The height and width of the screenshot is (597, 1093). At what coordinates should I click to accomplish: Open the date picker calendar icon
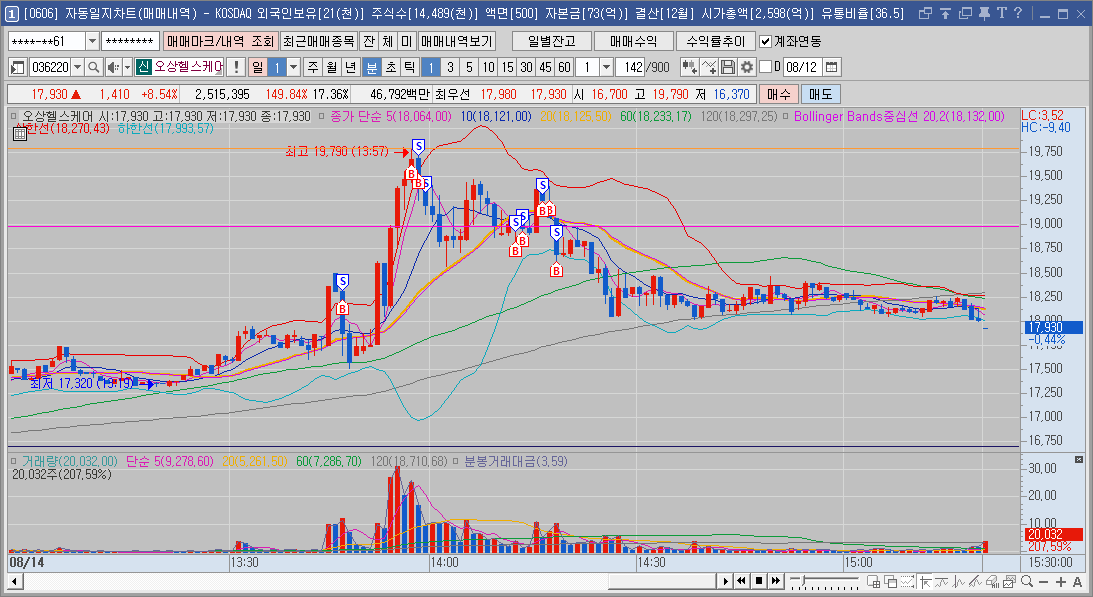point(831,67)
